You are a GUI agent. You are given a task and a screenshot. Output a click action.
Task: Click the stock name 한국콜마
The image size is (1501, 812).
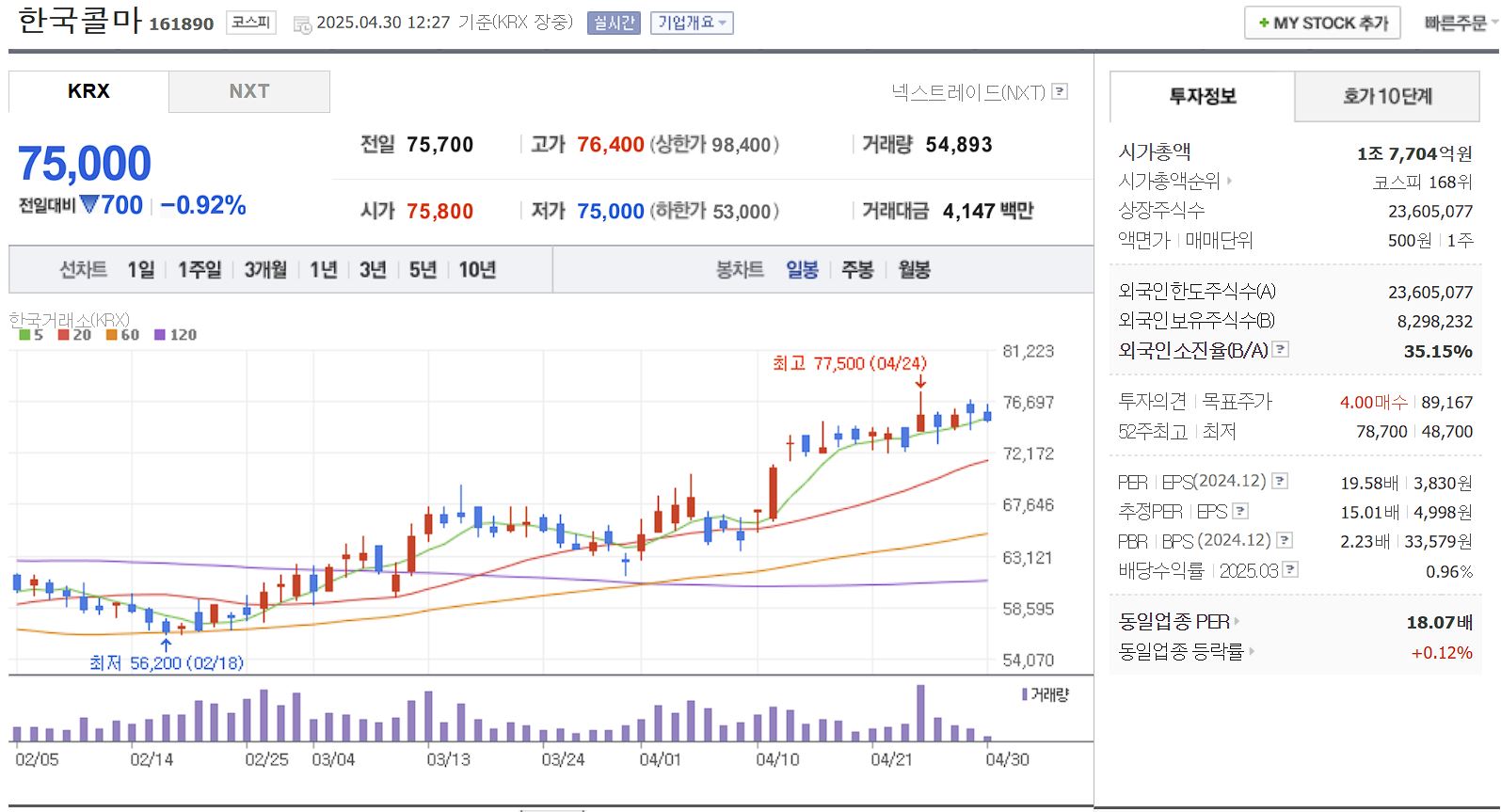80,21
